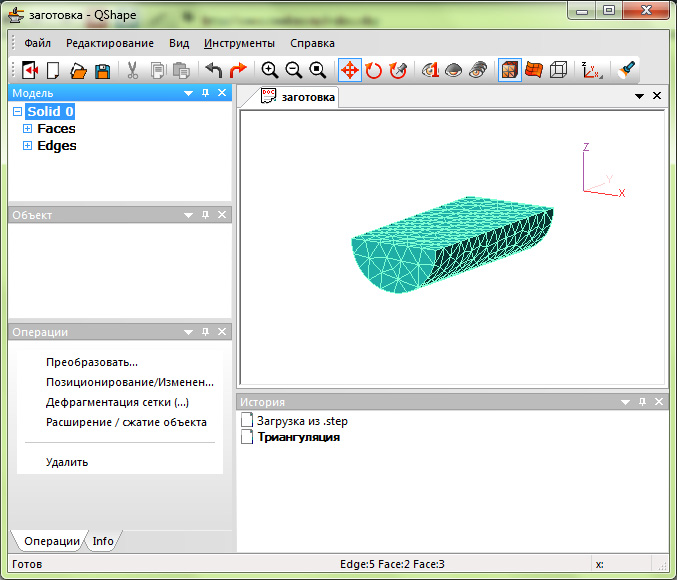
Task: Click Расширение / сжатие объекта operation
Action: [126, 422]
